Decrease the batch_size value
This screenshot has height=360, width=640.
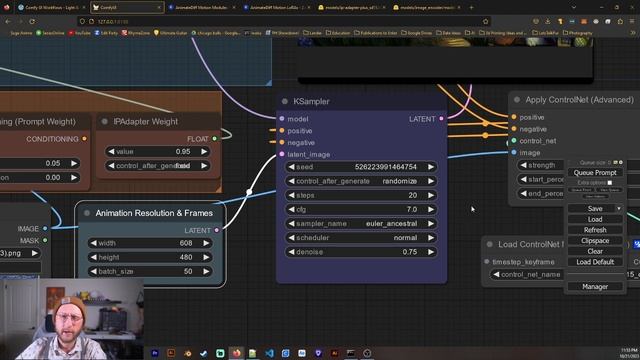point(93,271)
